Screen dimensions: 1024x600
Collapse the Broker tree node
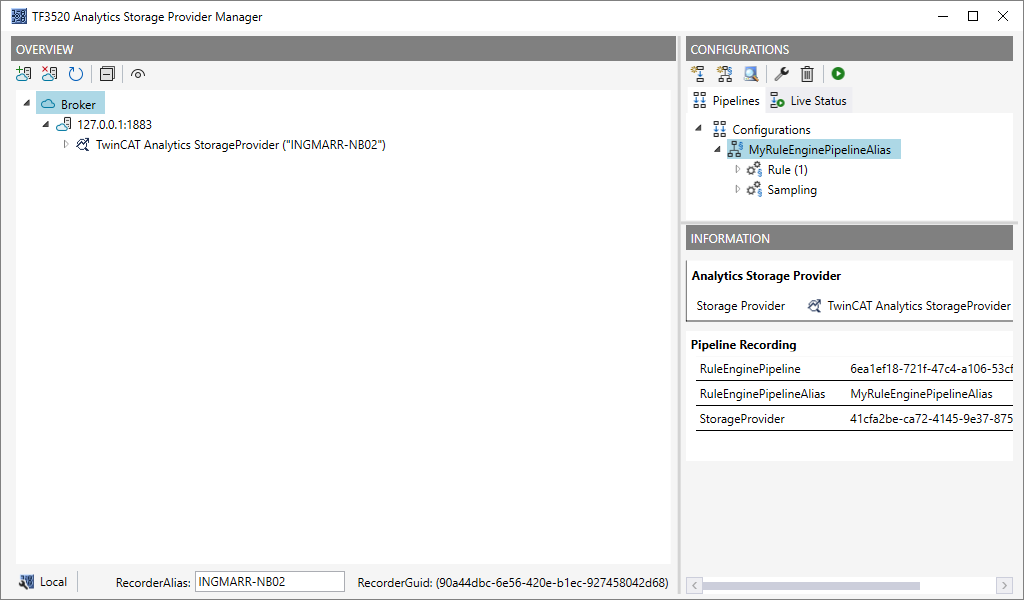point(27,103)
